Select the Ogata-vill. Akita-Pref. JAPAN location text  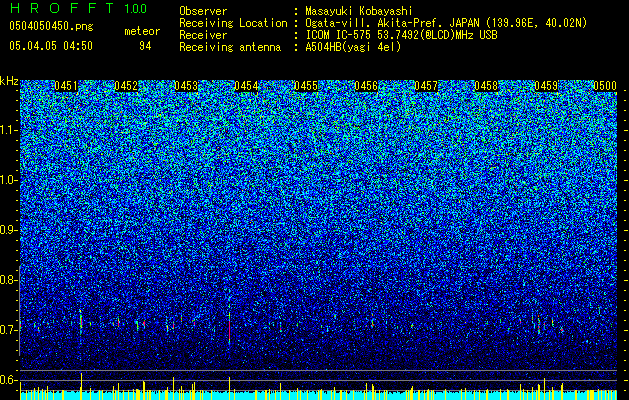coord(446,23)
